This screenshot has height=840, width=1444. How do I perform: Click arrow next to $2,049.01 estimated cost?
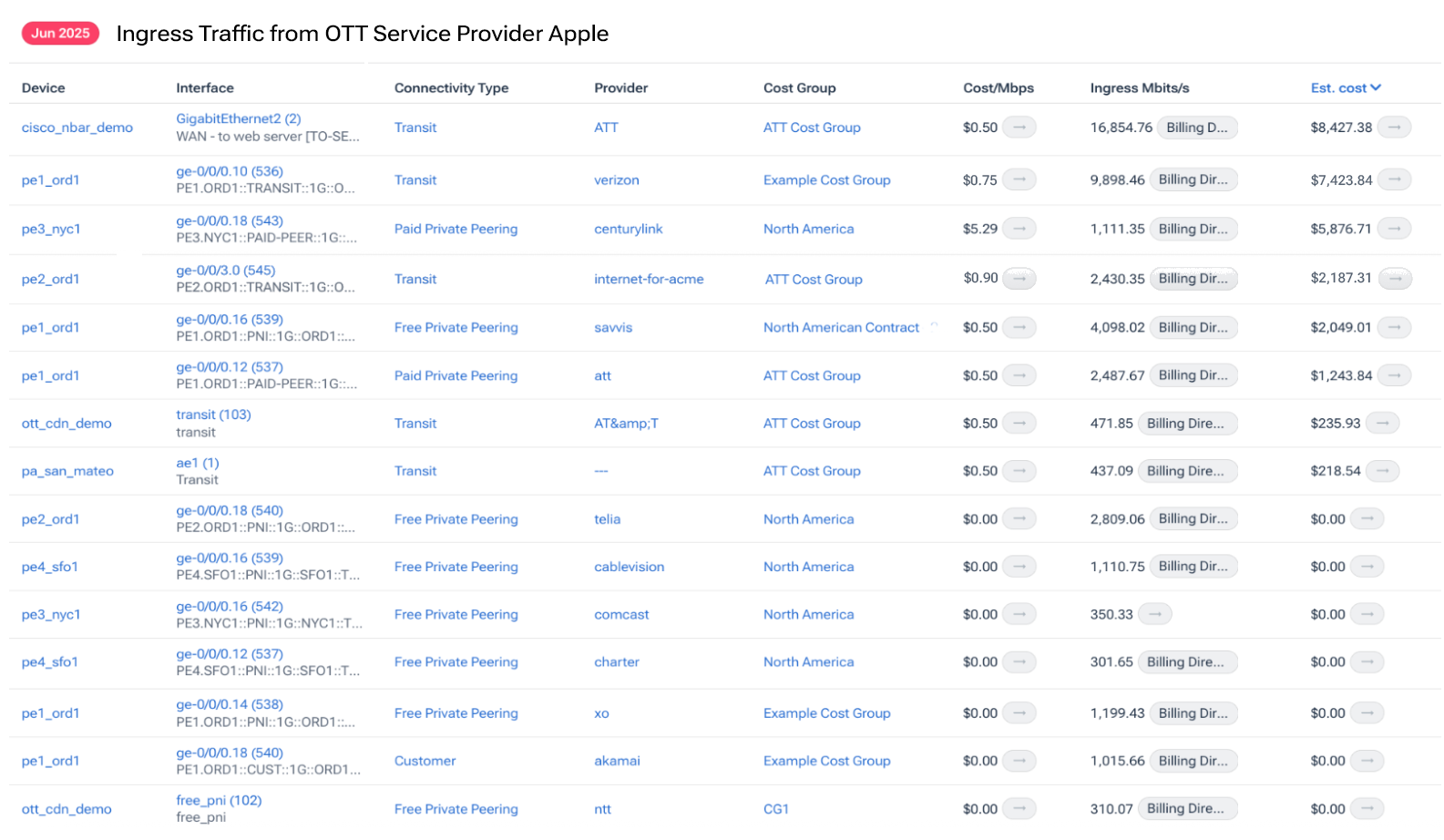(1394, 327)
